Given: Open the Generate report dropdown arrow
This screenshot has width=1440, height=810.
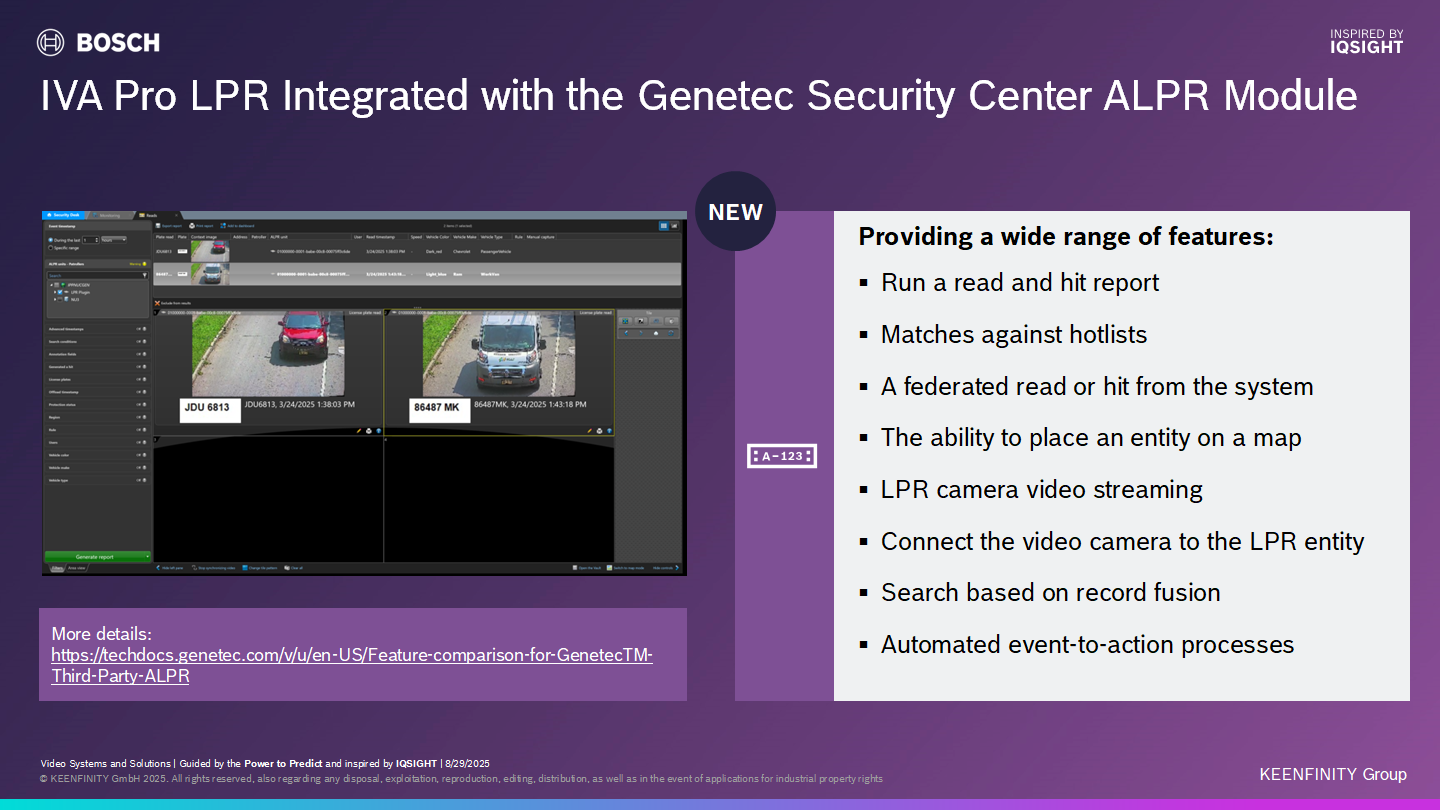Looking at the screenshot, I should pos(147,556).
